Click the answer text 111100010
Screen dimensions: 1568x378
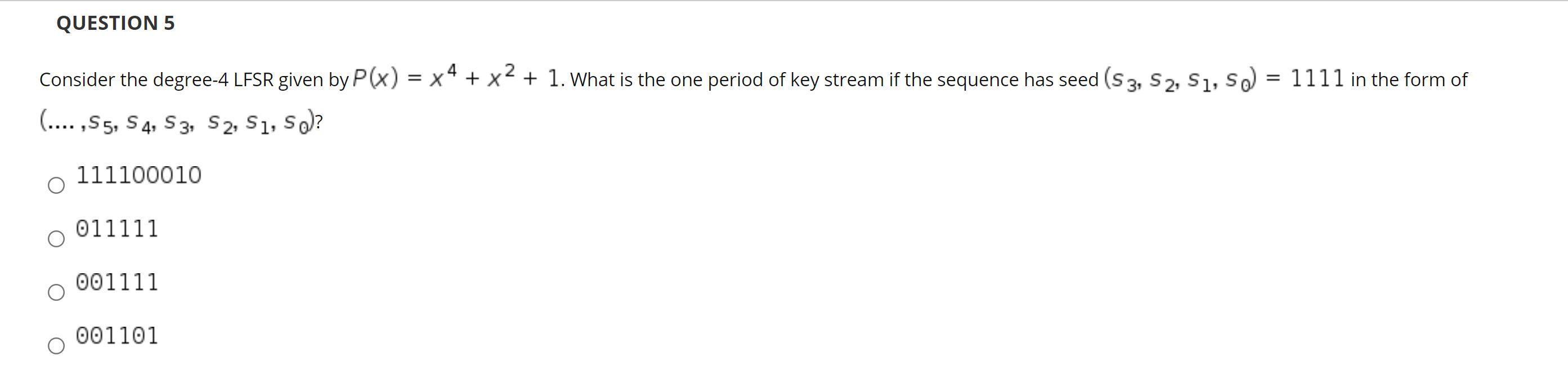coord(138,175)
